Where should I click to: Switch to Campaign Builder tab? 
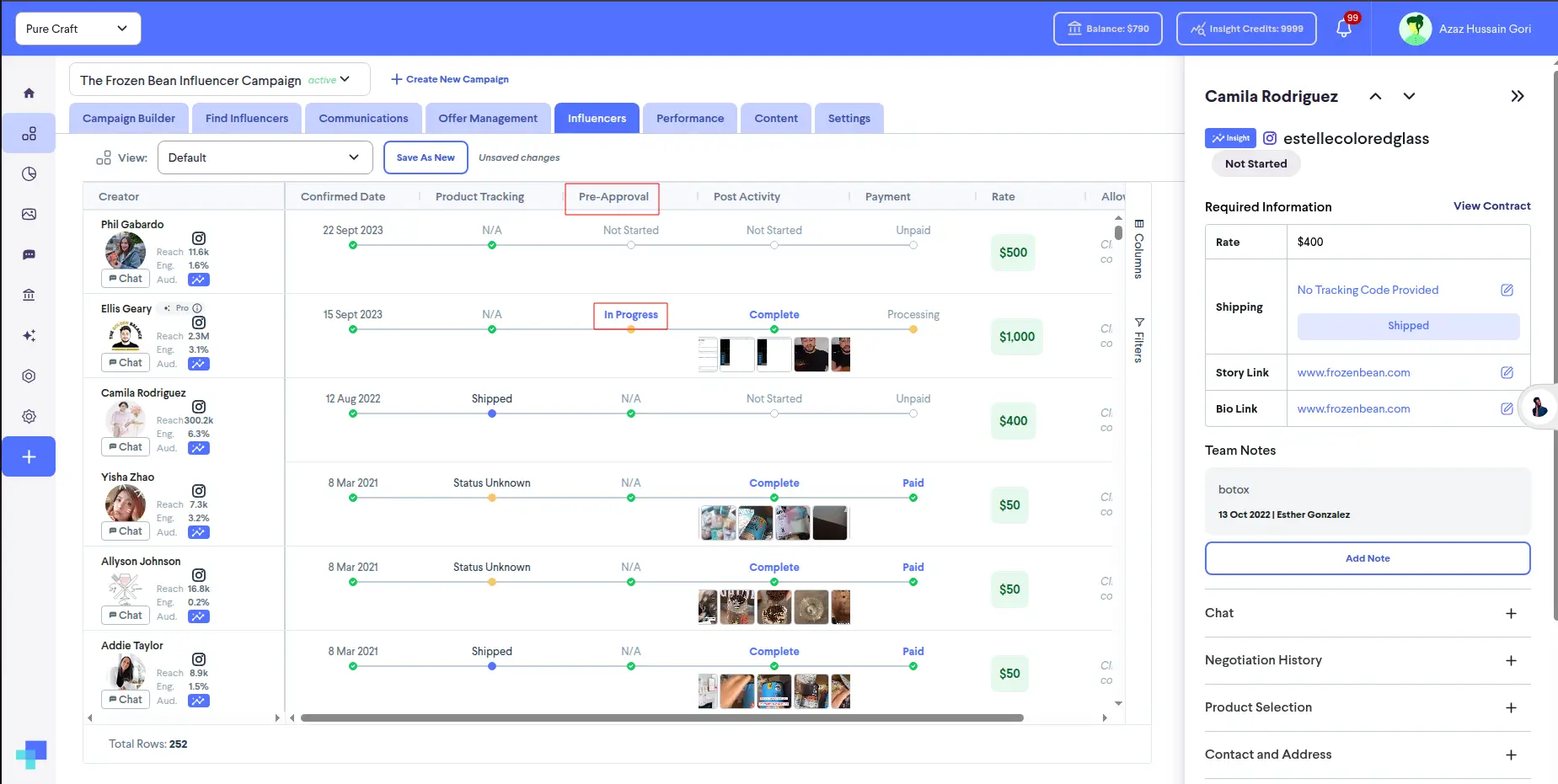(129, 118)
